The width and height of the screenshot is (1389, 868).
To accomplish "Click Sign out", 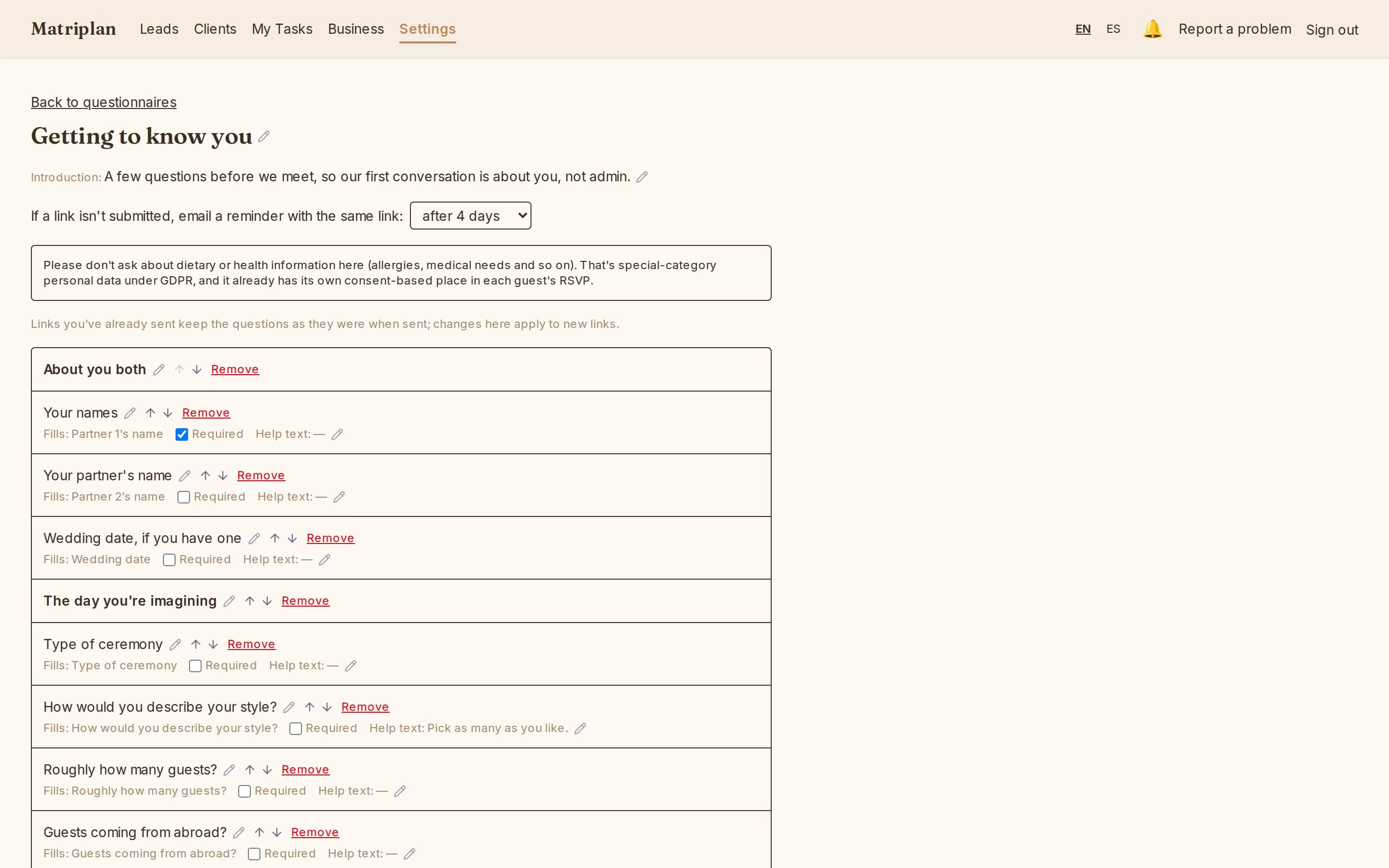I will 1332,30.
